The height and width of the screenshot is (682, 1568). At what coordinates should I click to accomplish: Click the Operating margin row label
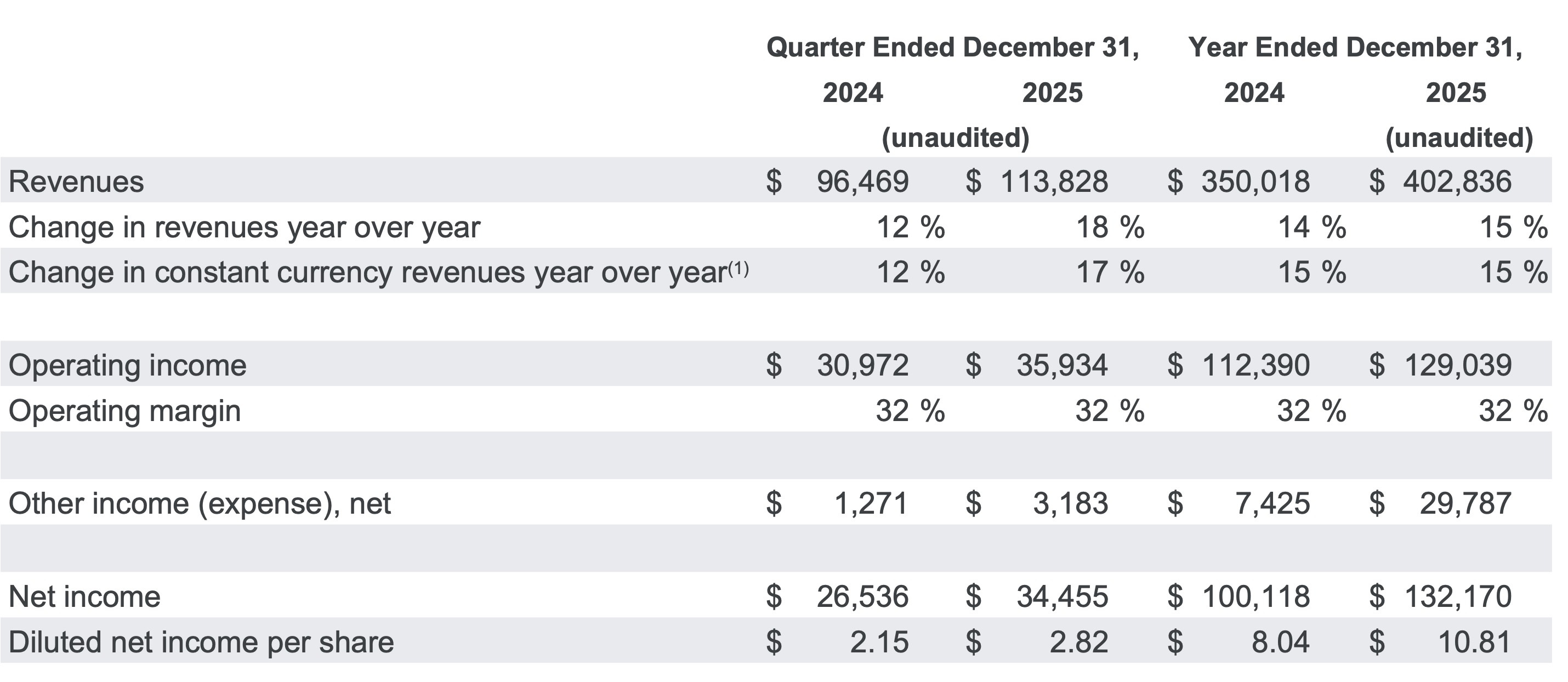[x=125, y=411]
